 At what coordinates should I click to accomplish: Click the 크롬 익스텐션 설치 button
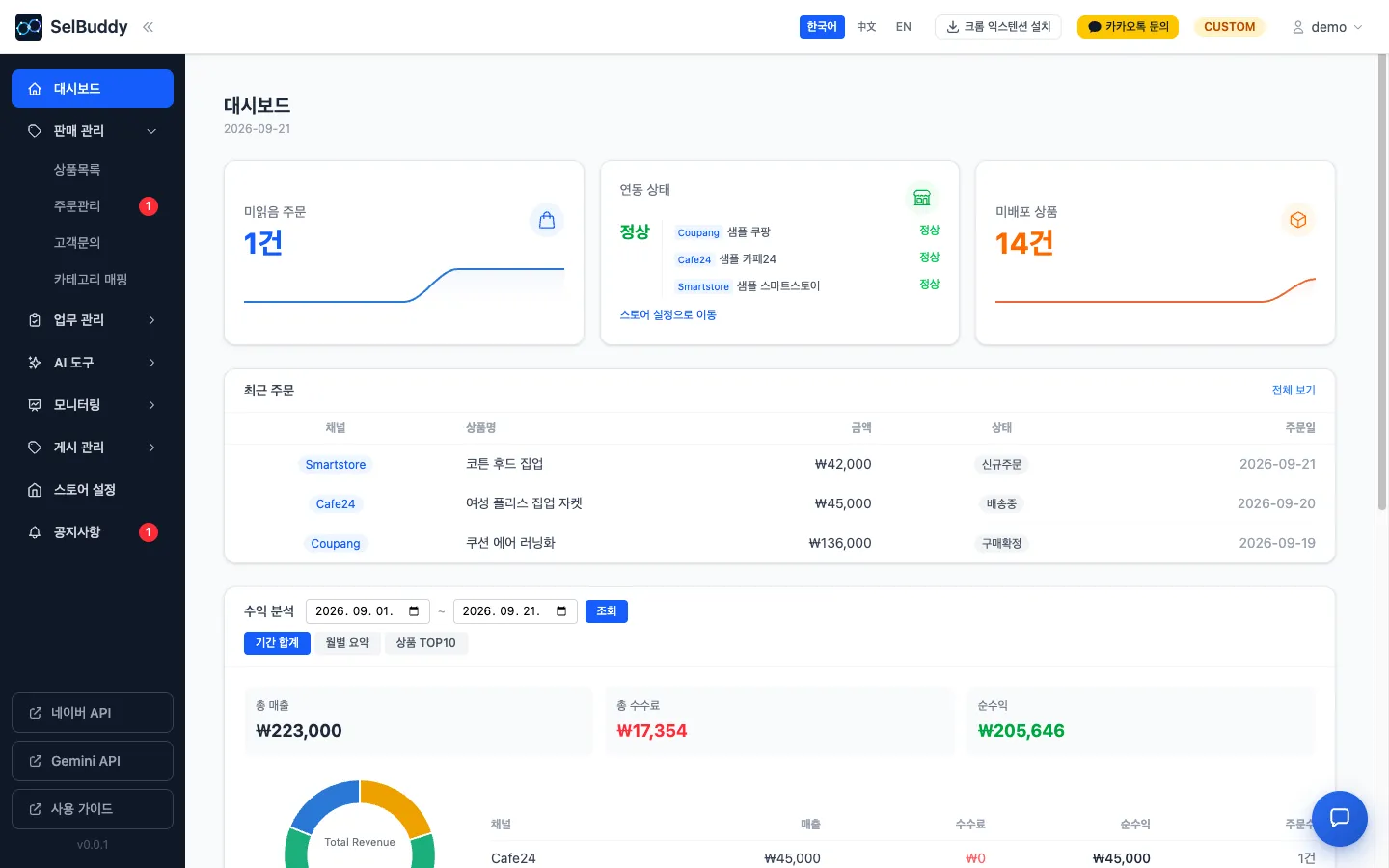pyautogui.click(x=998, y=27)
